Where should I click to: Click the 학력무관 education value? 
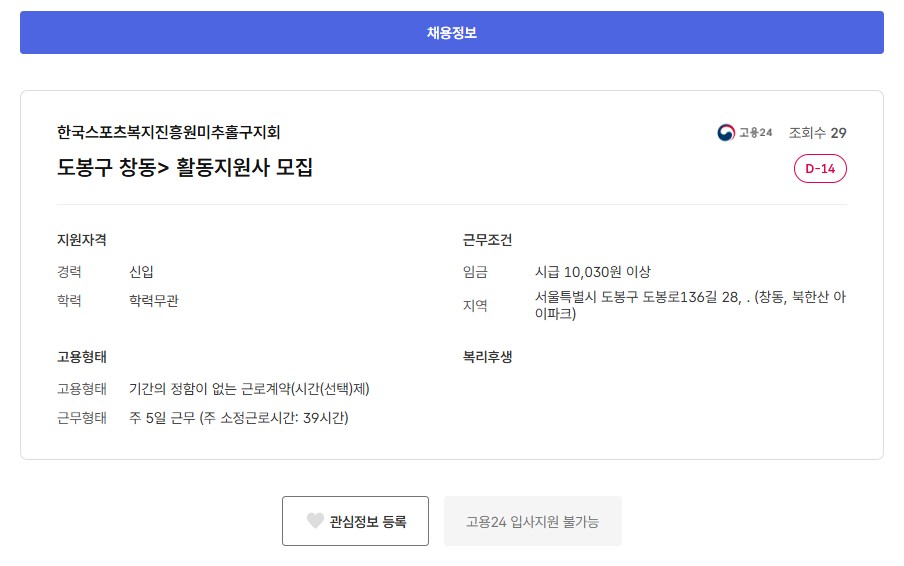[x=154, y=301]
